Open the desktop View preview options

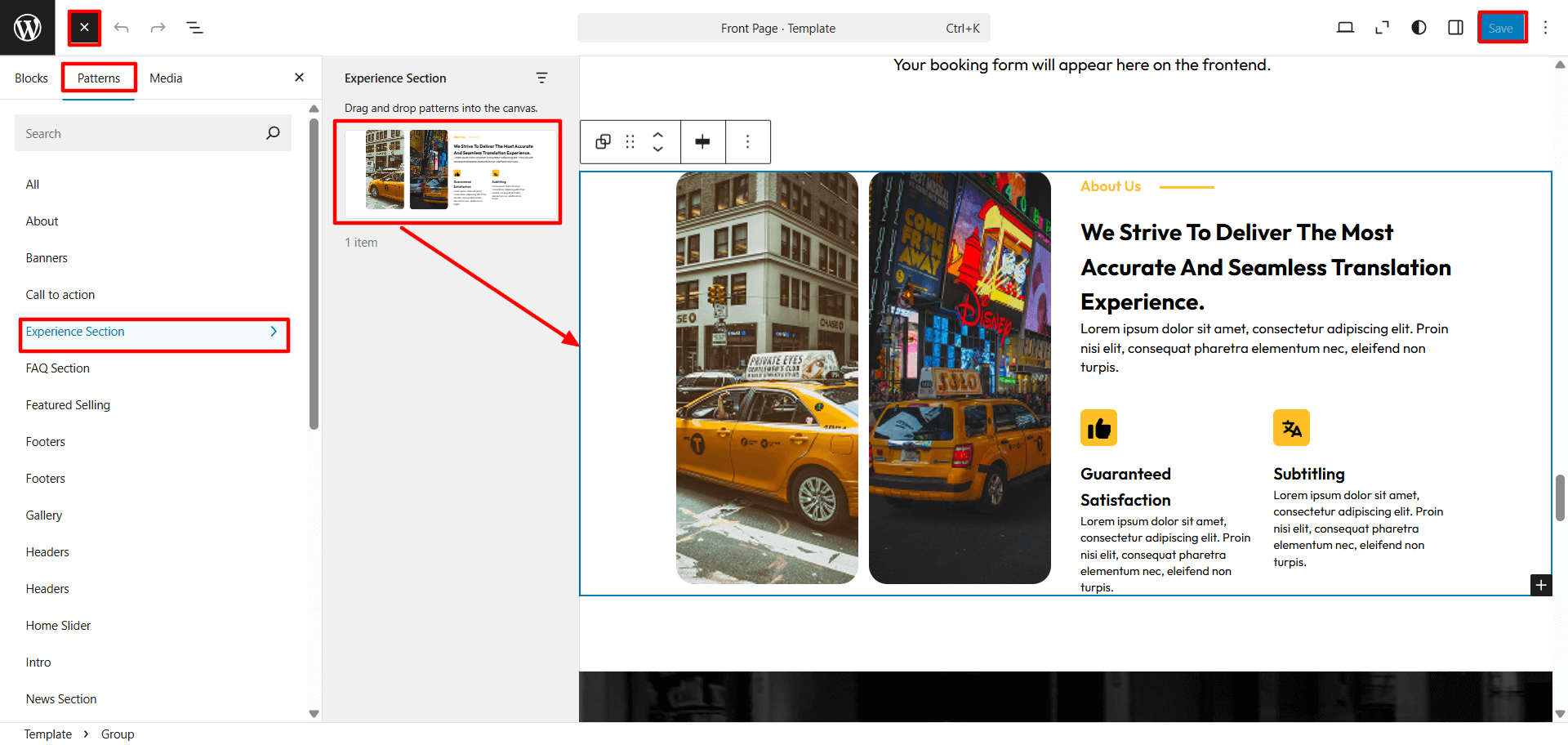tap(1345, 28)
